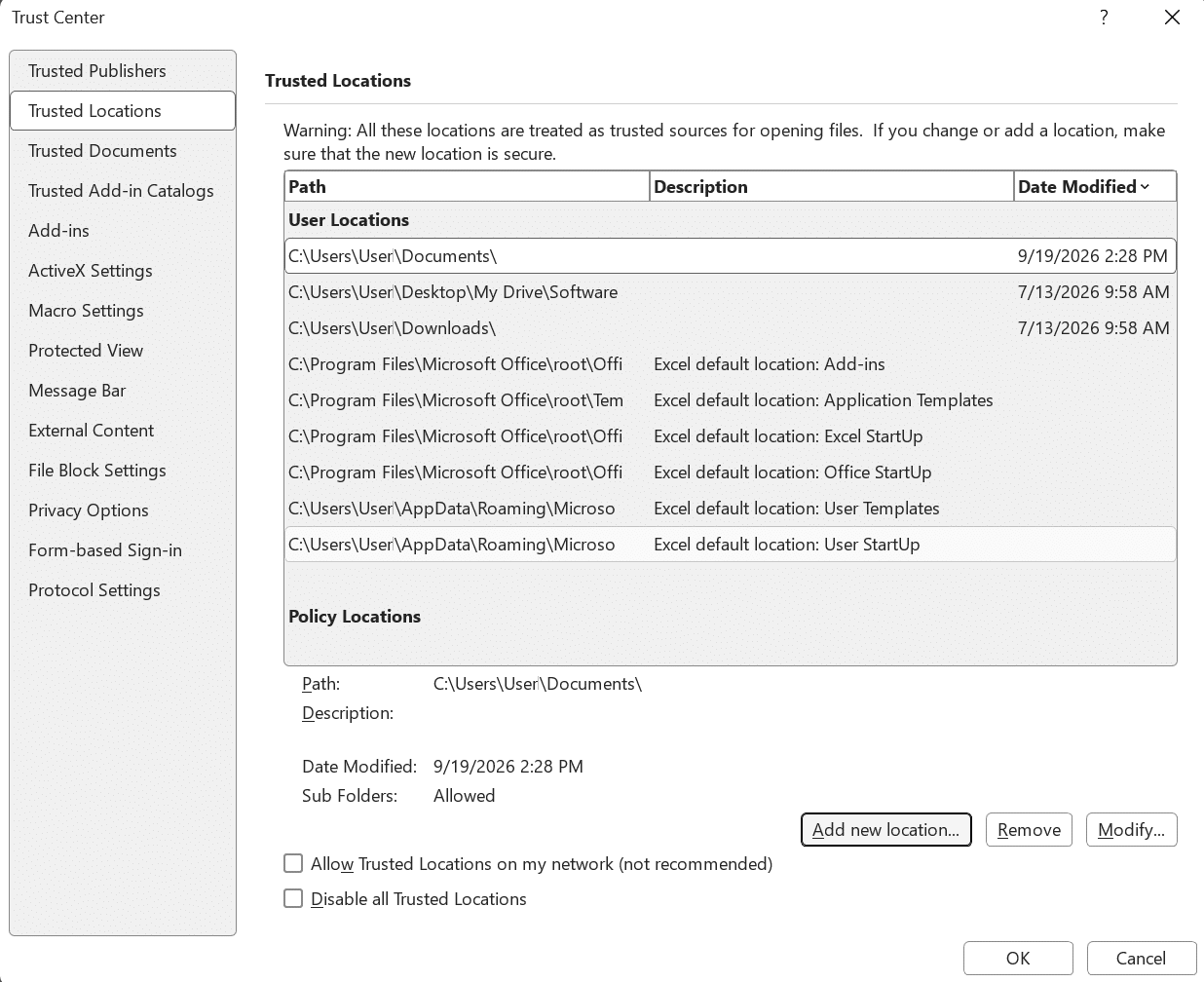This screenshot has width=1204, height=982.
Task: Go to Protected View settings
Action: coord(123,351)
